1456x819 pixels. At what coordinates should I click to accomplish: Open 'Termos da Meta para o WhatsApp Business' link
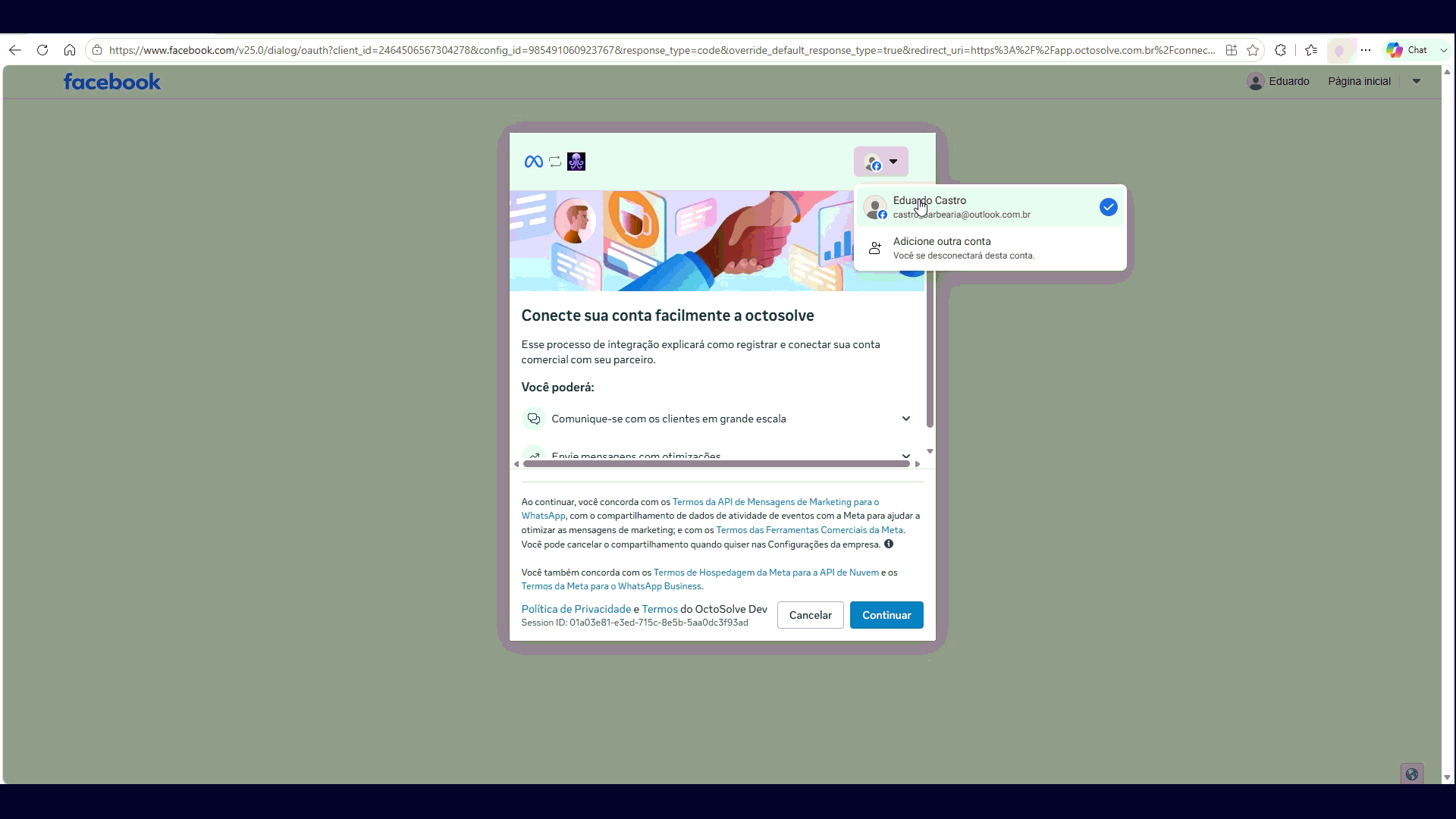(611, 586)
